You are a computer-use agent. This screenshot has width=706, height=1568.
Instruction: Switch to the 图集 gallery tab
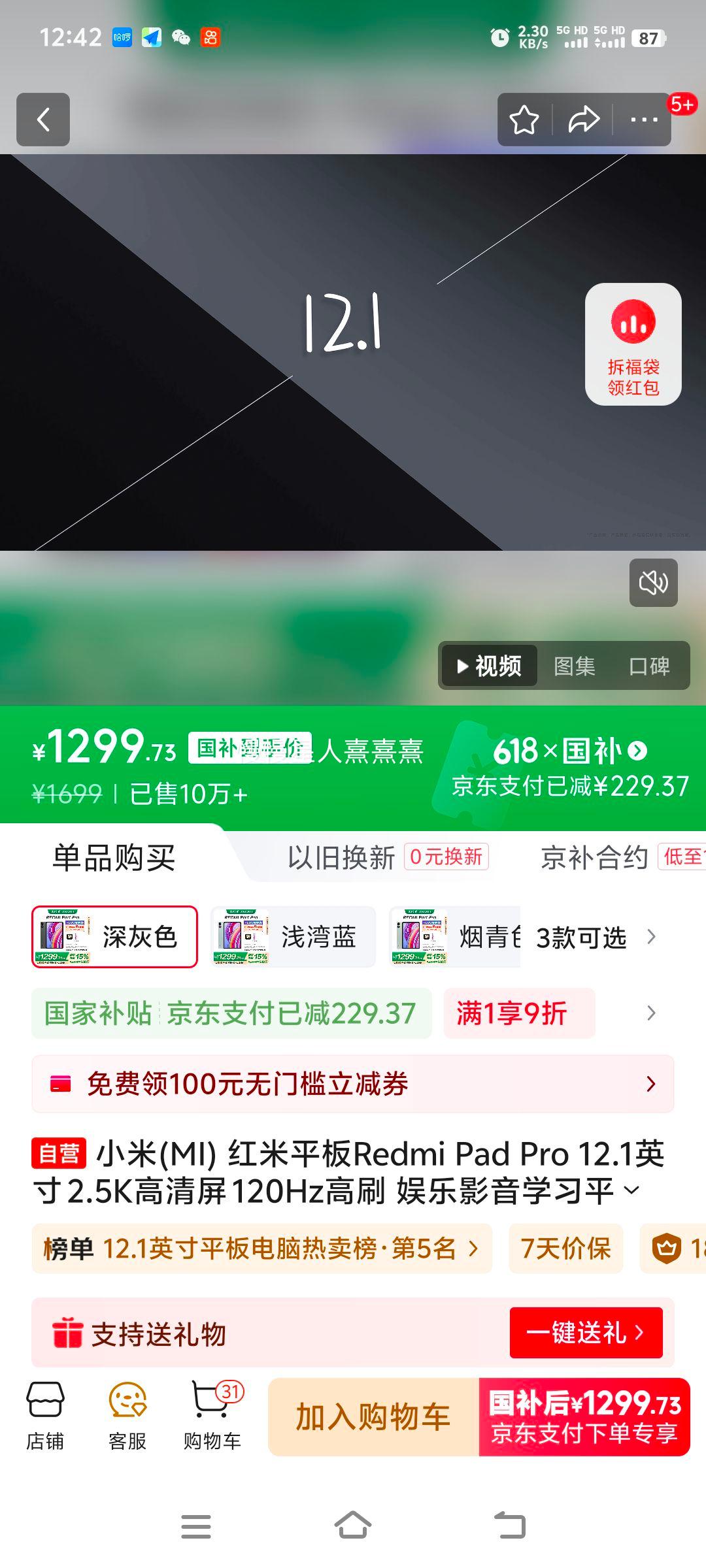[574, 666]
